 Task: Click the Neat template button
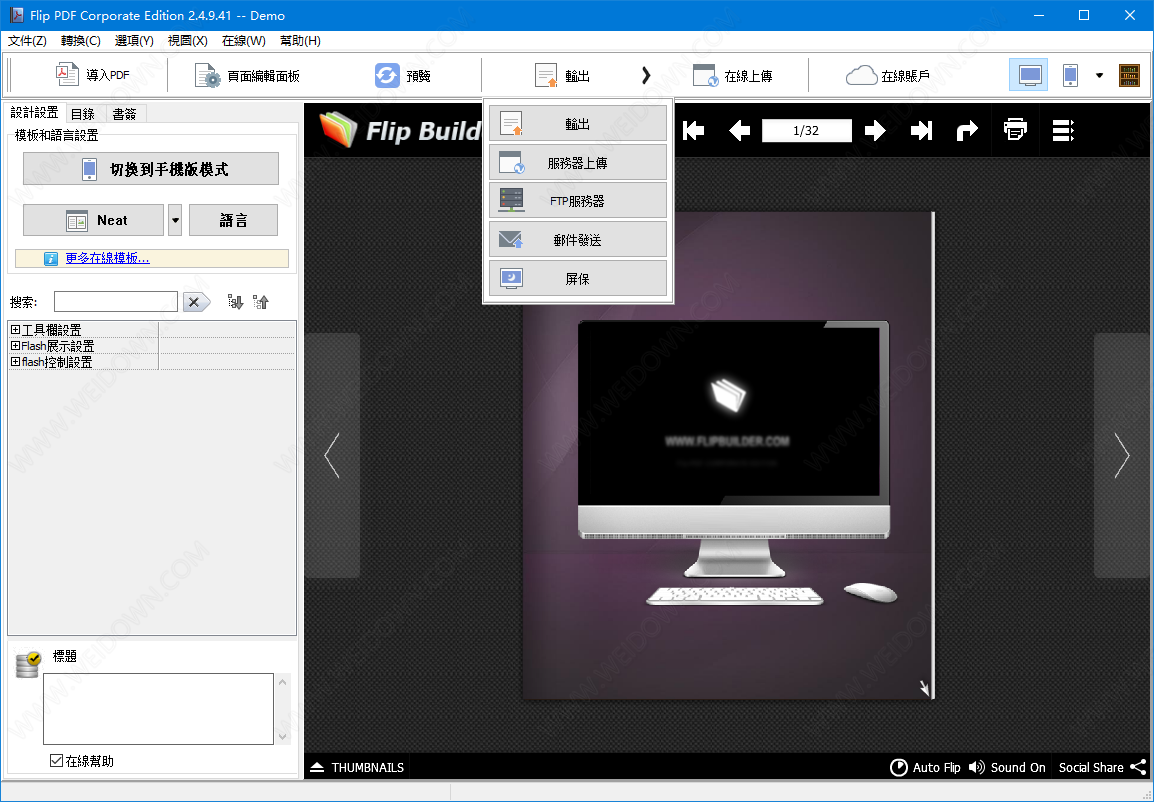pyautogui.click(x=93, y=220)
